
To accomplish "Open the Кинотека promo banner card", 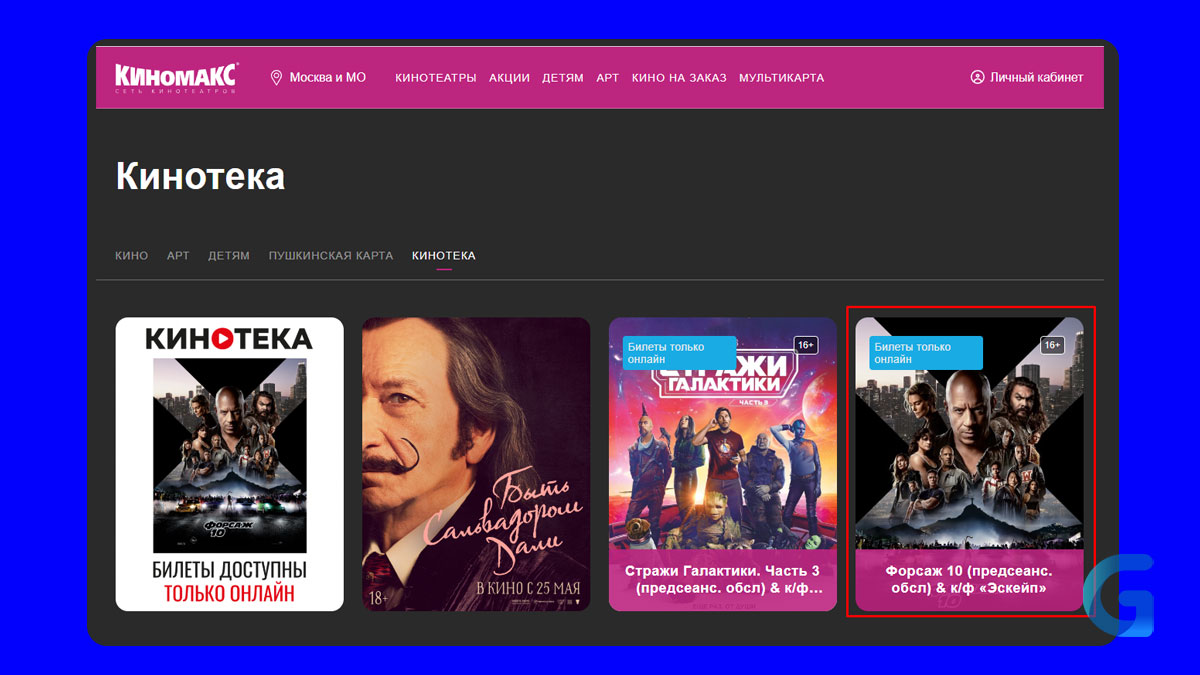I will coord(230,464).
